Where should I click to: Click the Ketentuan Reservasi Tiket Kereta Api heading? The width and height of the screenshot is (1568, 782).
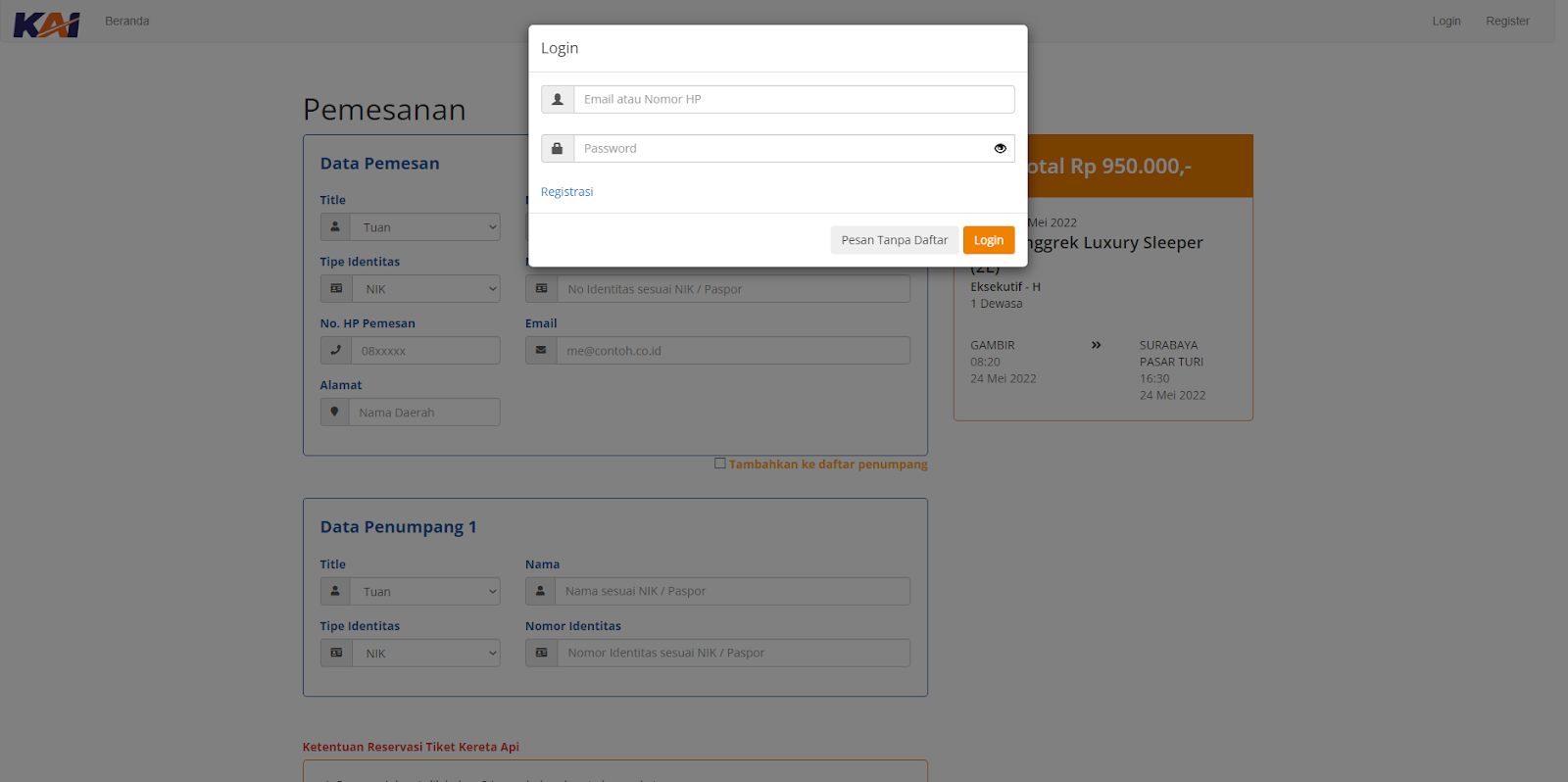(411, 747)
